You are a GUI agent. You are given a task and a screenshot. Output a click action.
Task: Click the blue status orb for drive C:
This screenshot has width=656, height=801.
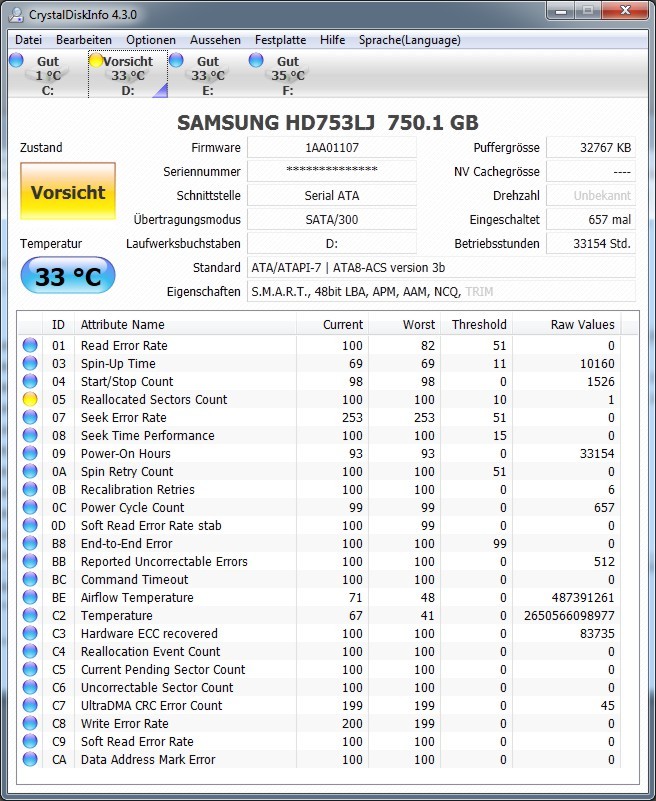click(x=16, y=60)
